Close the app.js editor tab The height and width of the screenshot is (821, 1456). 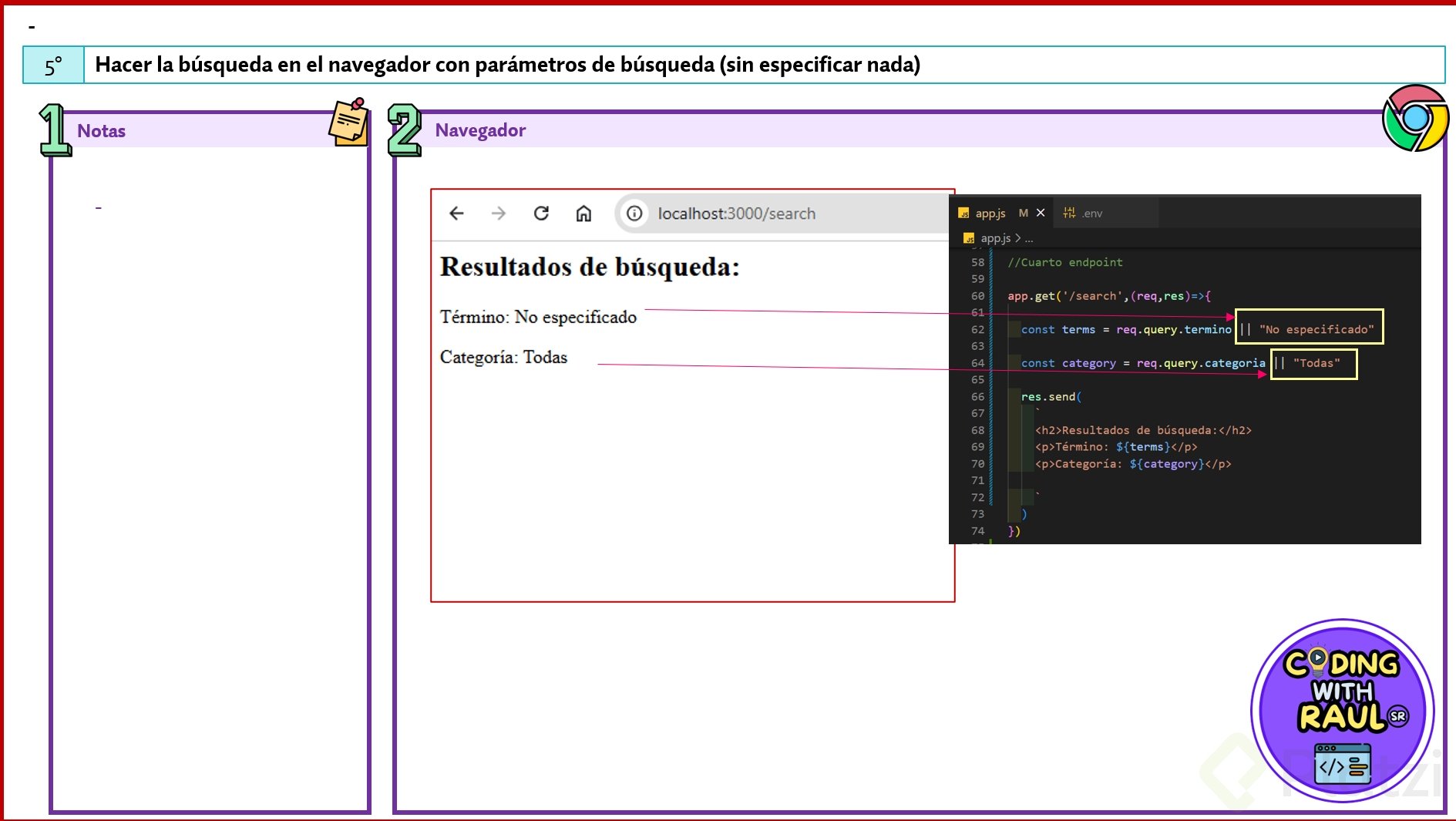1041,213
